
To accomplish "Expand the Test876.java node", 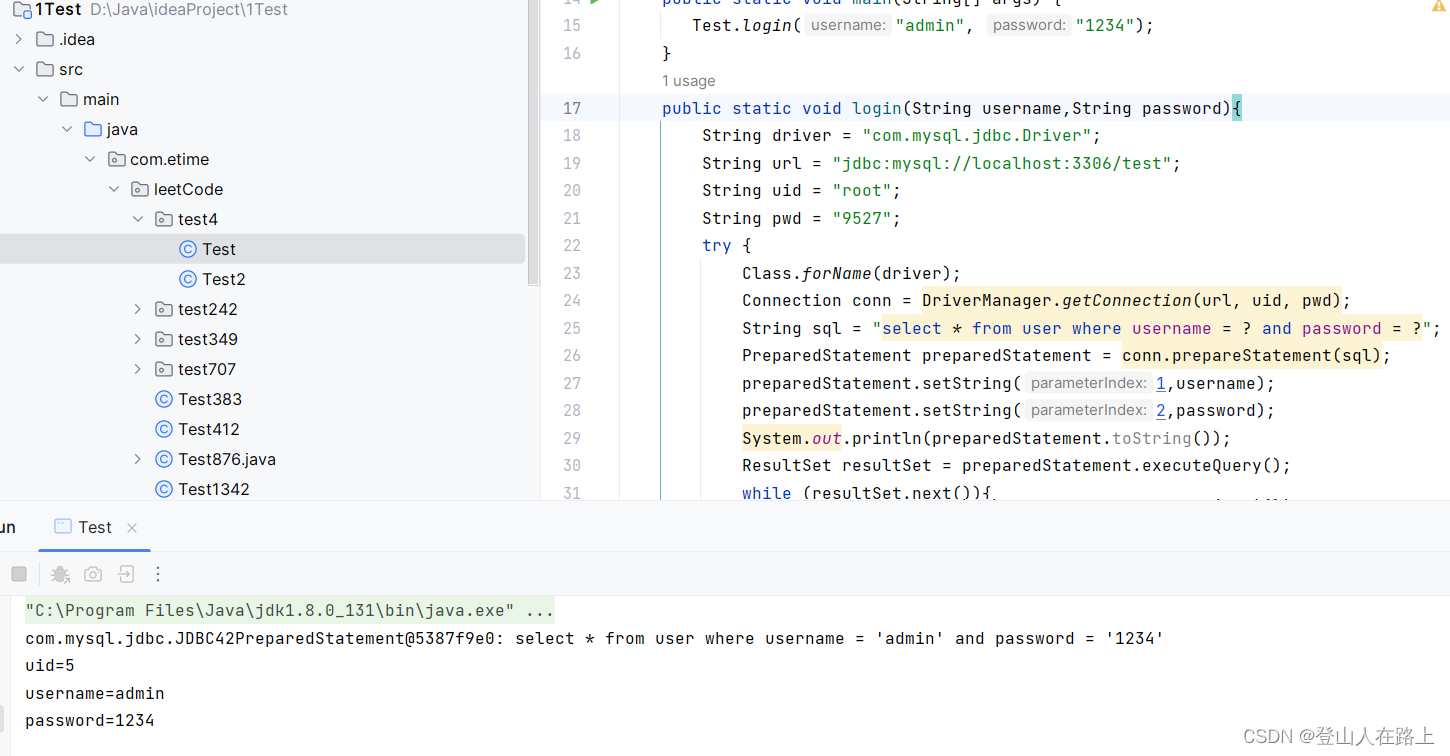I will [x=138, y=459].
